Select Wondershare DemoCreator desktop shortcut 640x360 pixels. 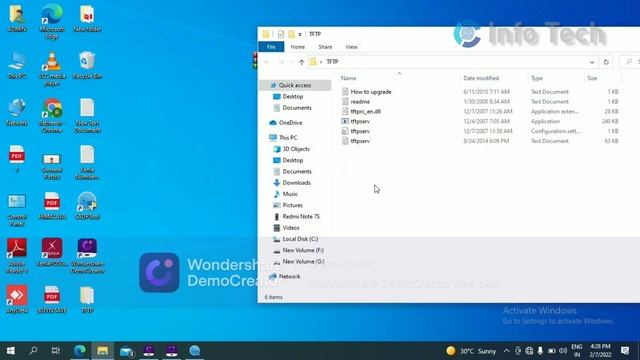(87, 256)
